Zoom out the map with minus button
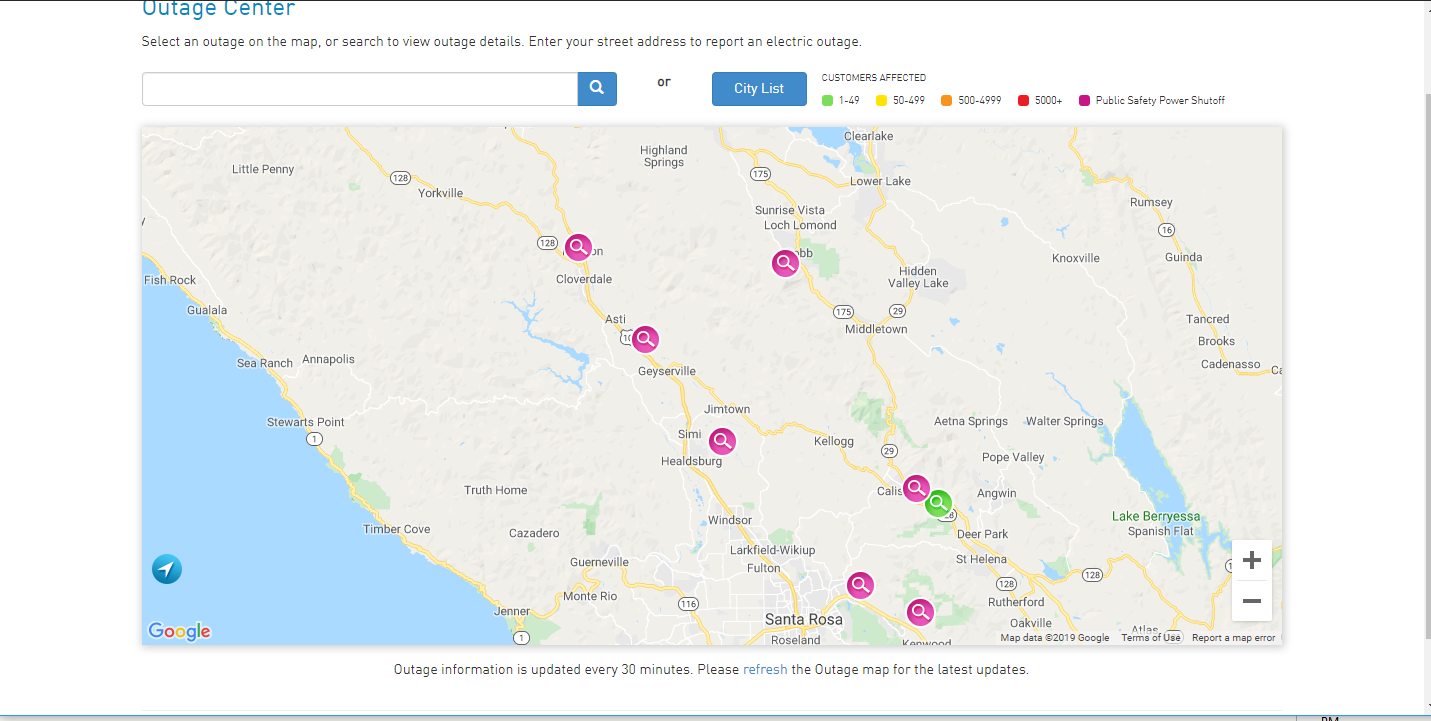The height and width of the screenshot is (721, 1431). tap(1251, 601)
